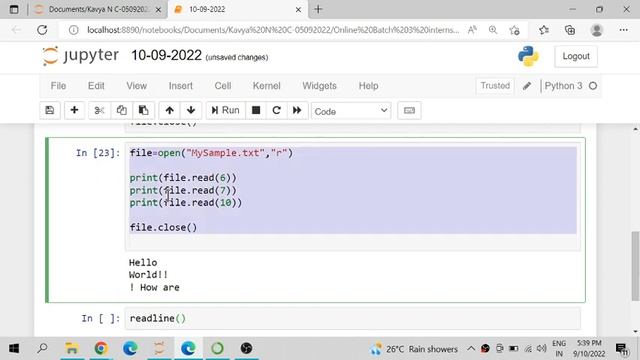Click the Python 3 kernel indicator circle
640x360 pixels.
click(593, 86)
